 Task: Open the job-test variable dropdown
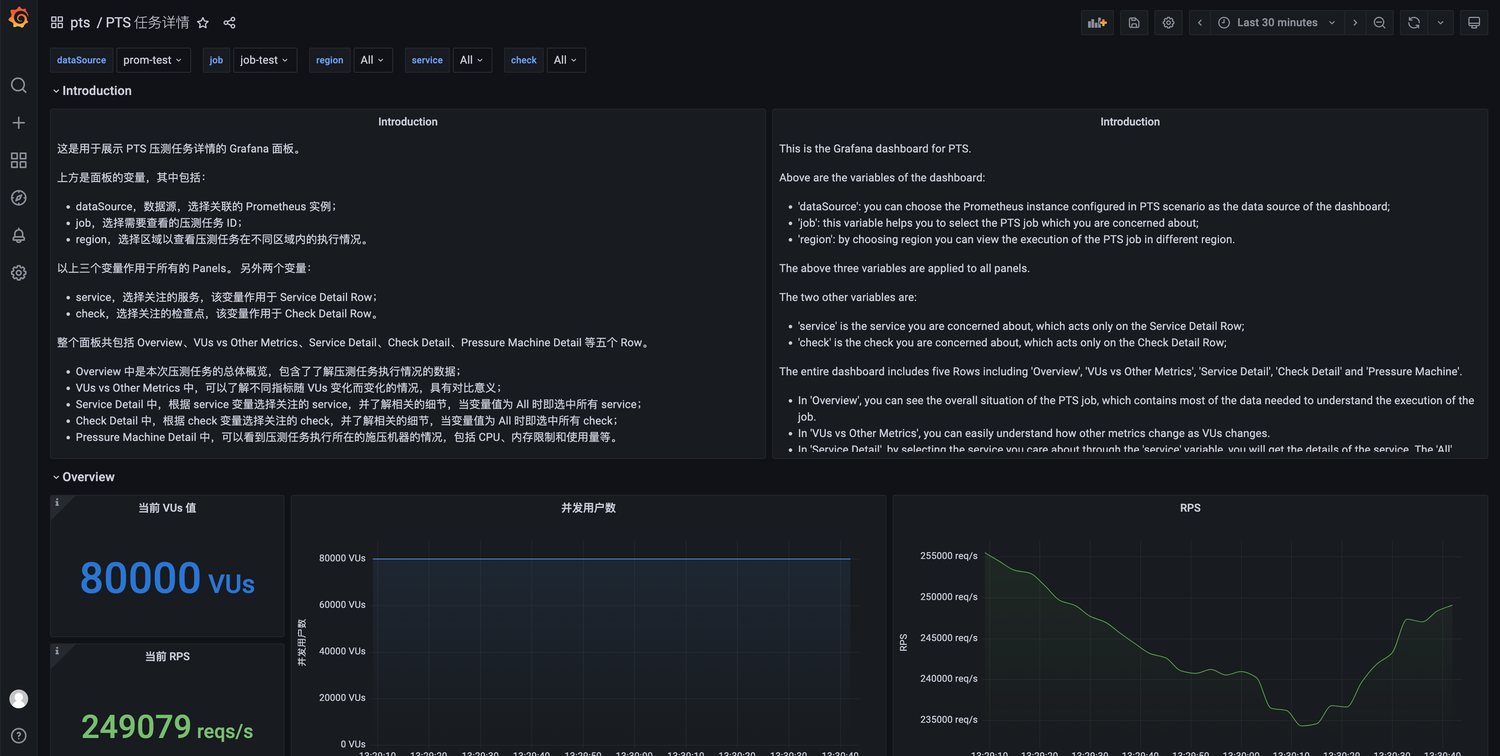click(264, 60)
